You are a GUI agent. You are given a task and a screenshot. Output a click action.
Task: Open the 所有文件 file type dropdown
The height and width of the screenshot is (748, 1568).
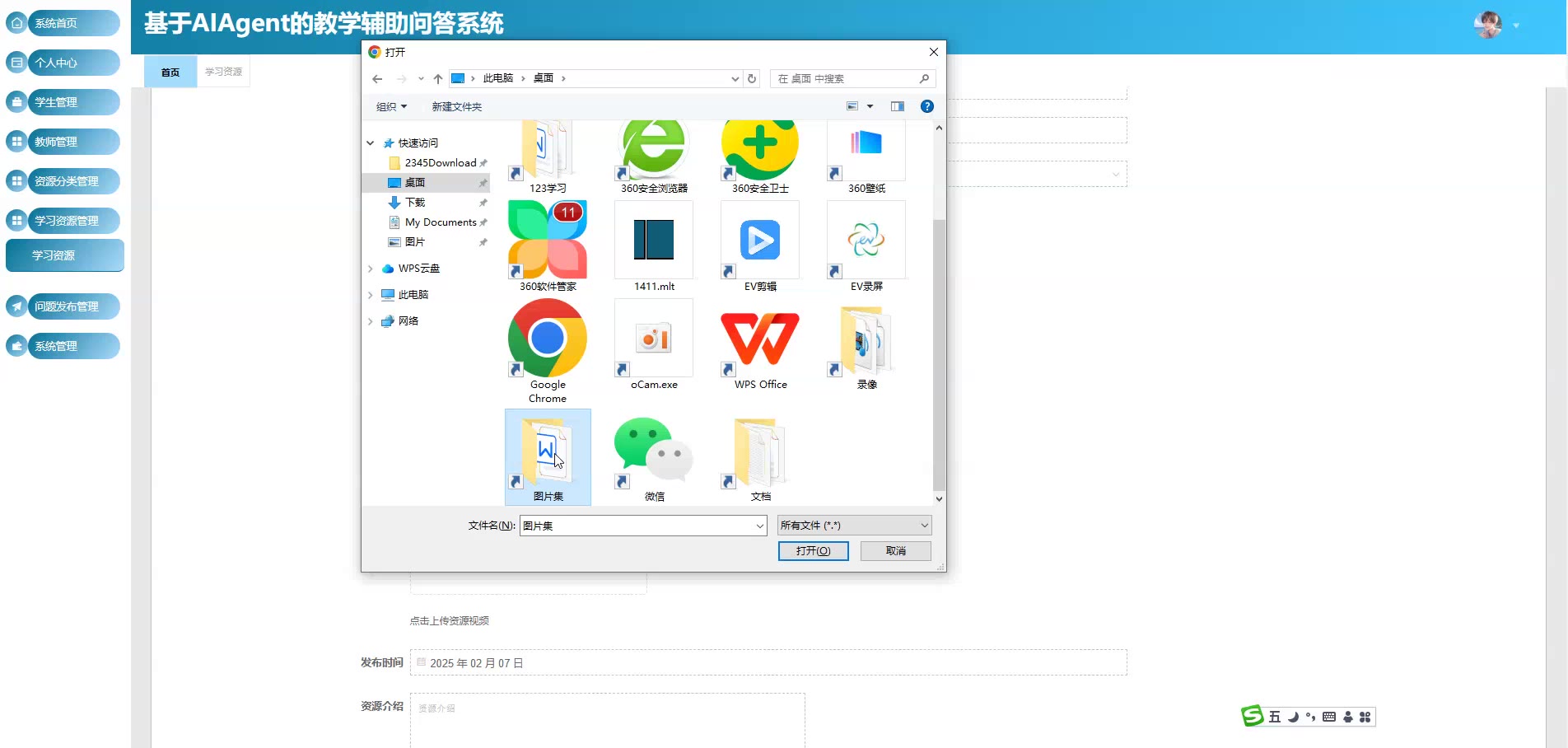pyautogui.click(x=855, y=526)
